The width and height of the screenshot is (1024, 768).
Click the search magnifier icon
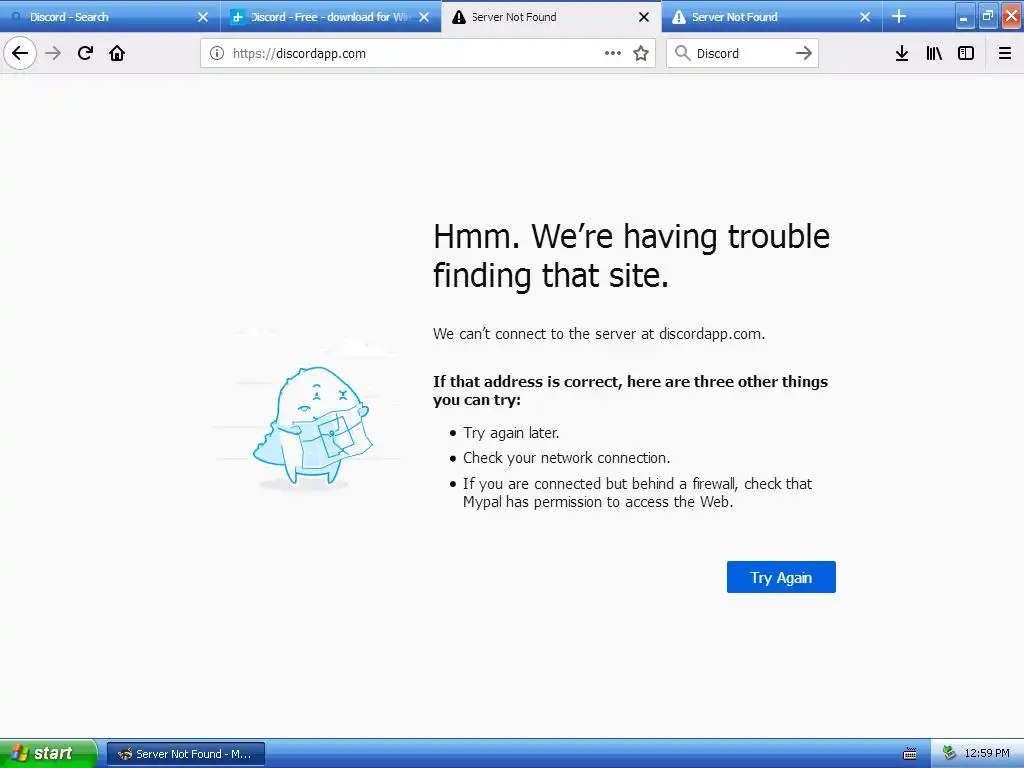[x=682, y=53]
